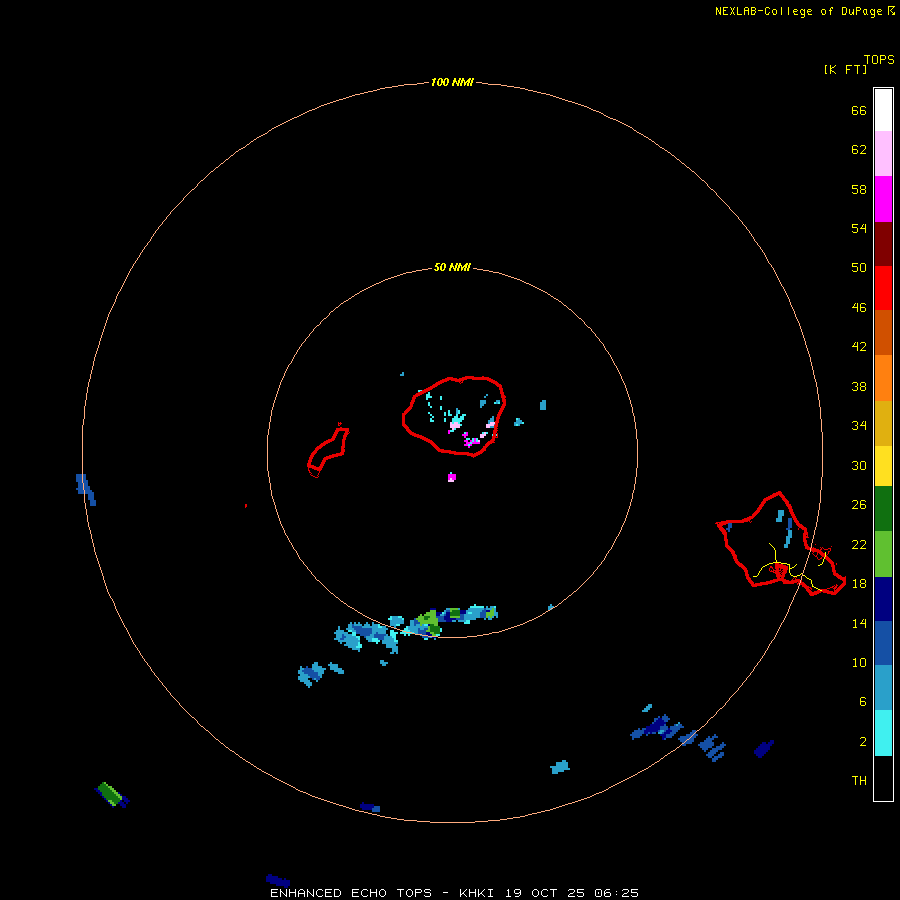Click the medium blue legend swatch

pos(883,643)
